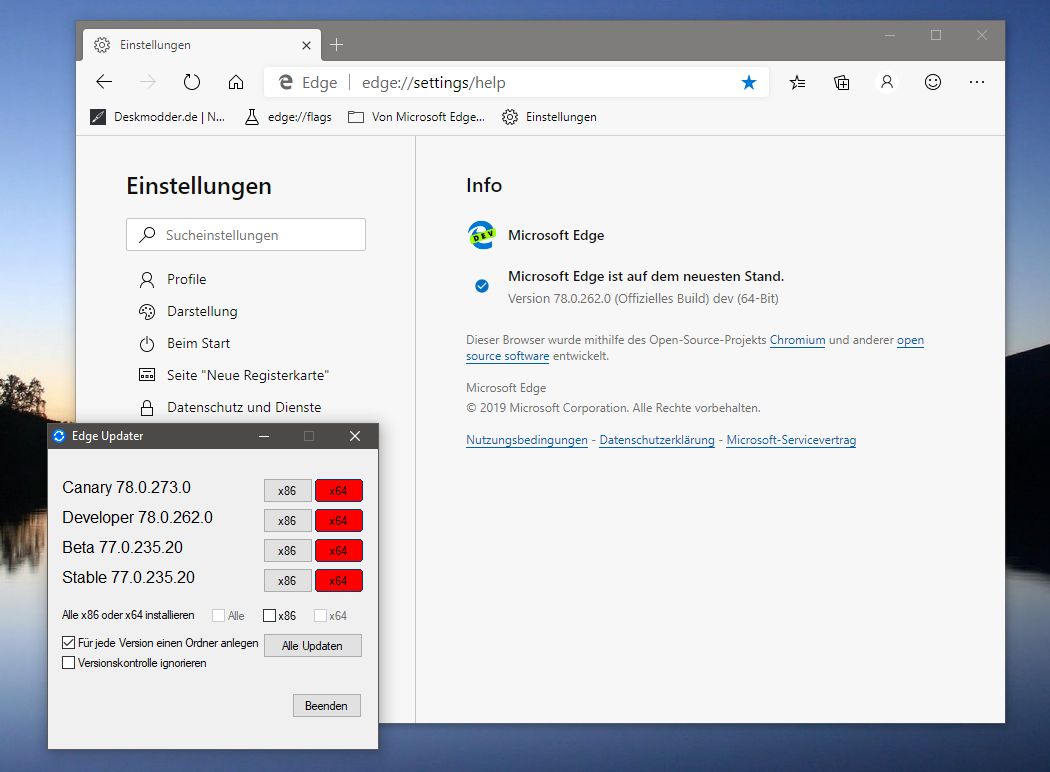Open the Von Microsoft Edge bookmark folder
The height and width of the screenshot is (772, 1050).
tap(417, 117)
